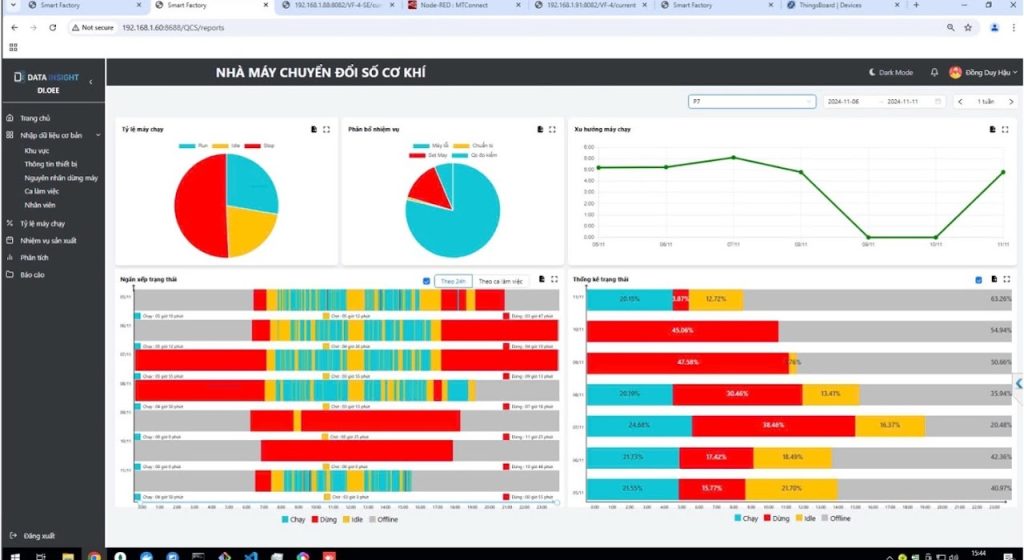This screenshot has width=1024, height=560.
Task: Export the Thống kê trạng thái chart
Action: [x=992, y=280]
